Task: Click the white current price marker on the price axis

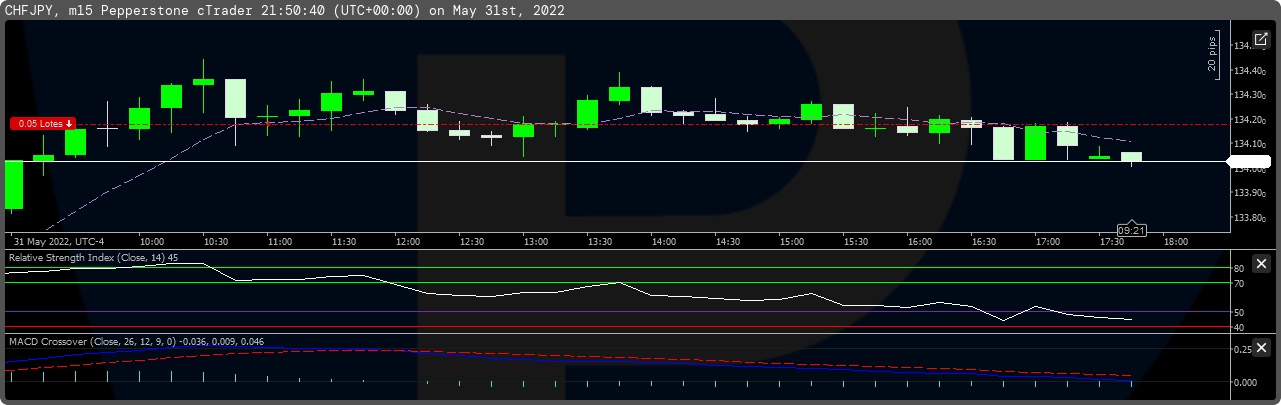Action: [x=1250, y=161]
